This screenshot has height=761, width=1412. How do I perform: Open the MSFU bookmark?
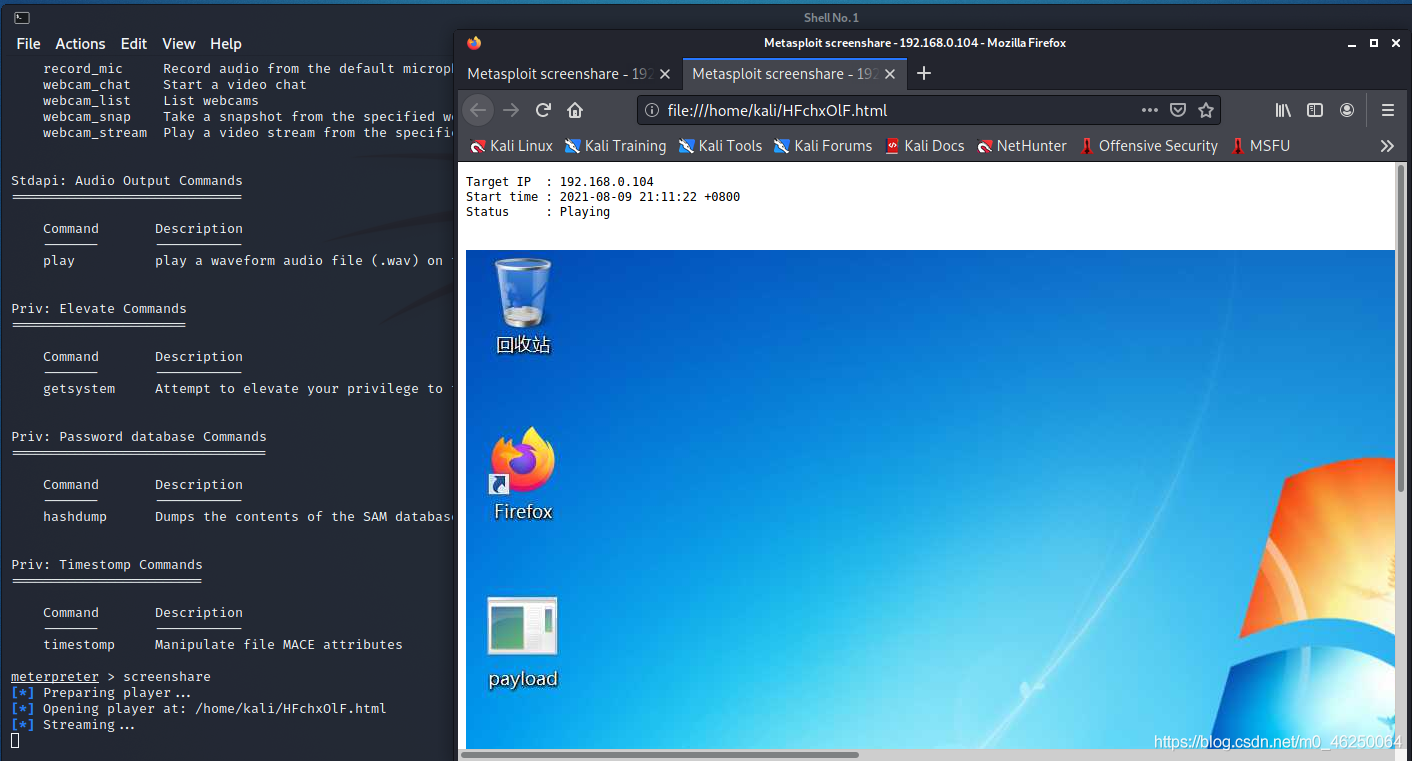click(x=1260, y=146)
